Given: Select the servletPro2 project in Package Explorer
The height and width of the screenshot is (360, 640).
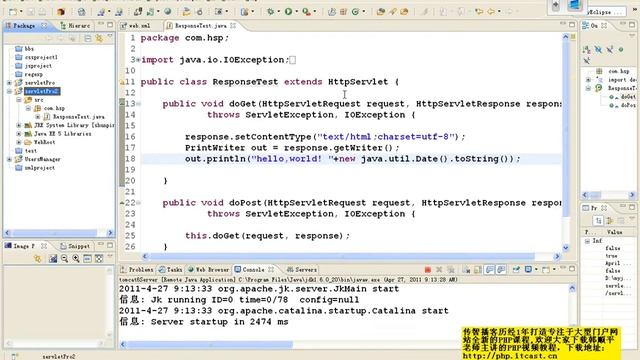Looking at the screenshot, I should (42, 91).
